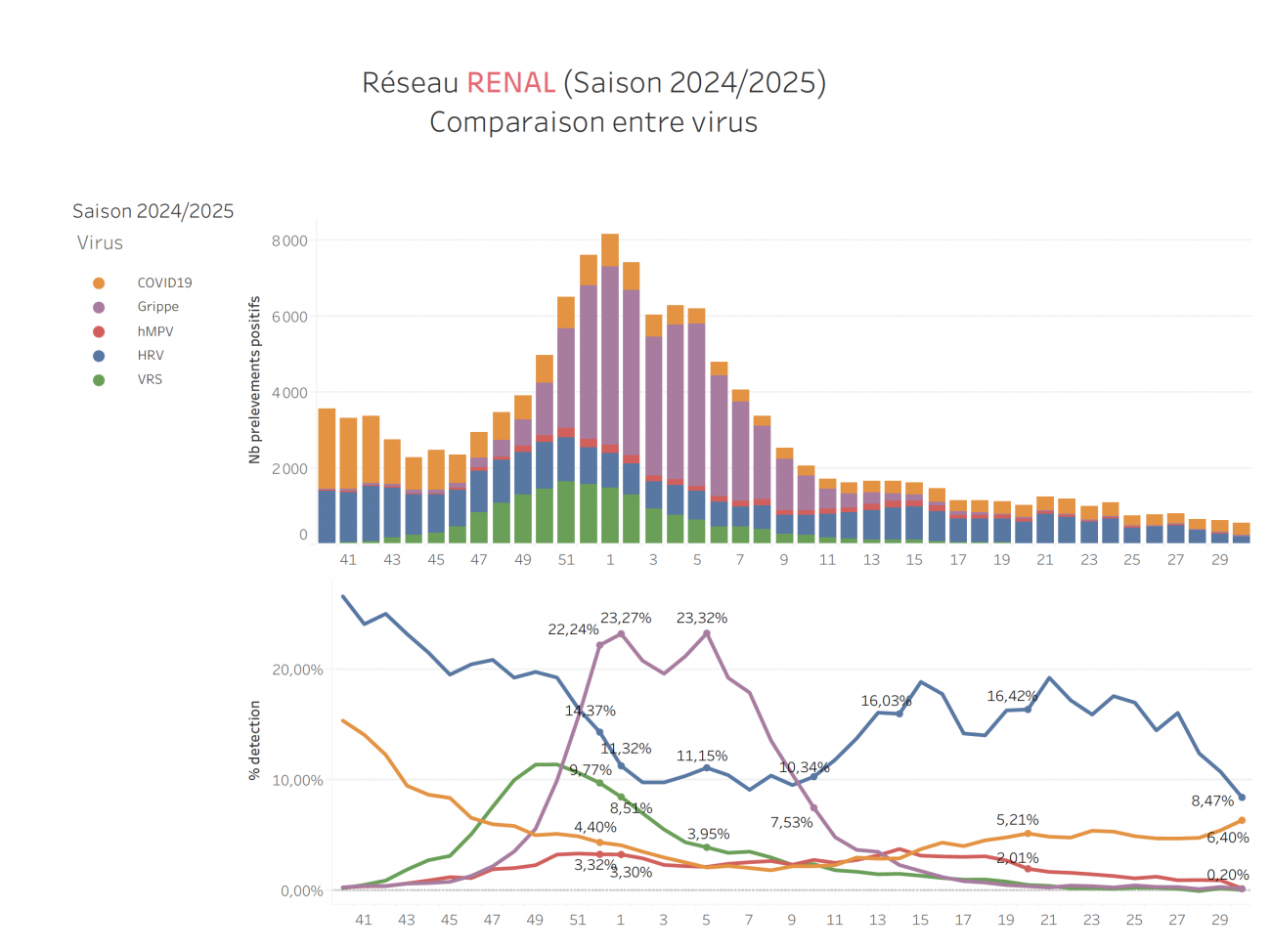Viewport: 1271px width, 952px height.
Task: Click the final HRV point labeled 8,47%
Action: pos(1242,798)
